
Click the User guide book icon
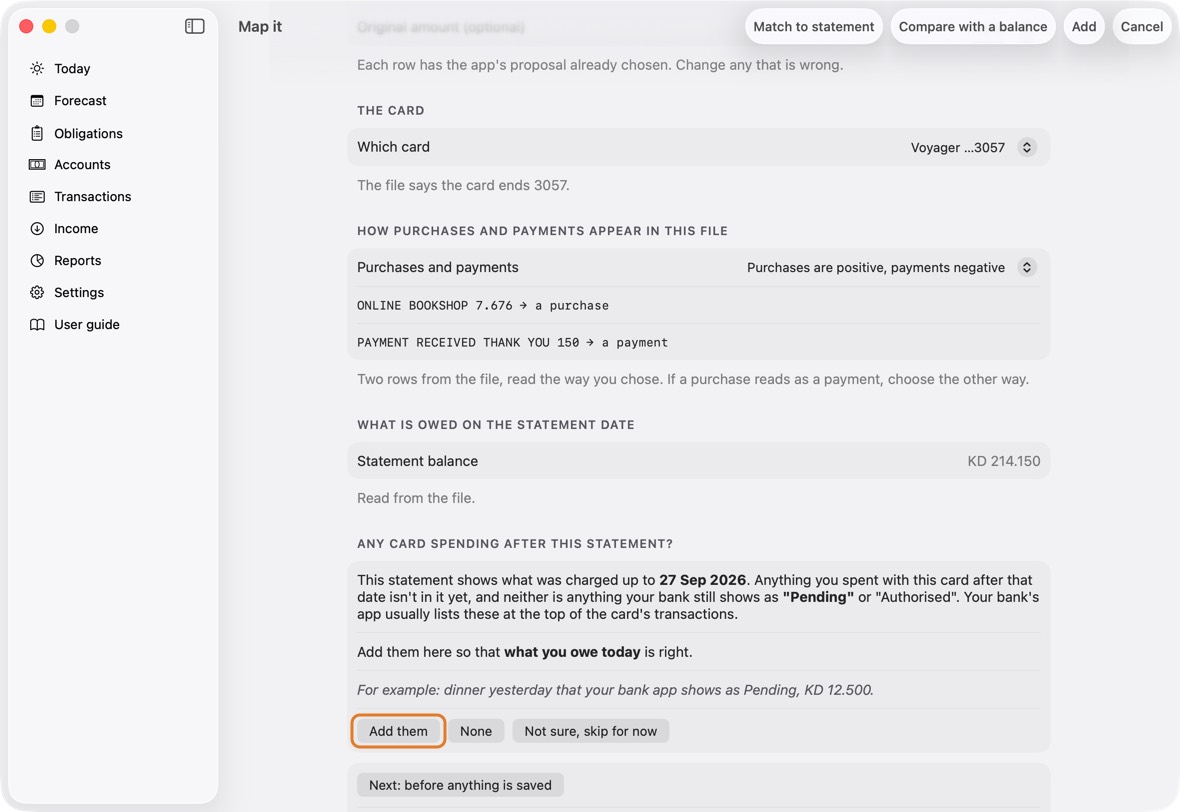37,324
